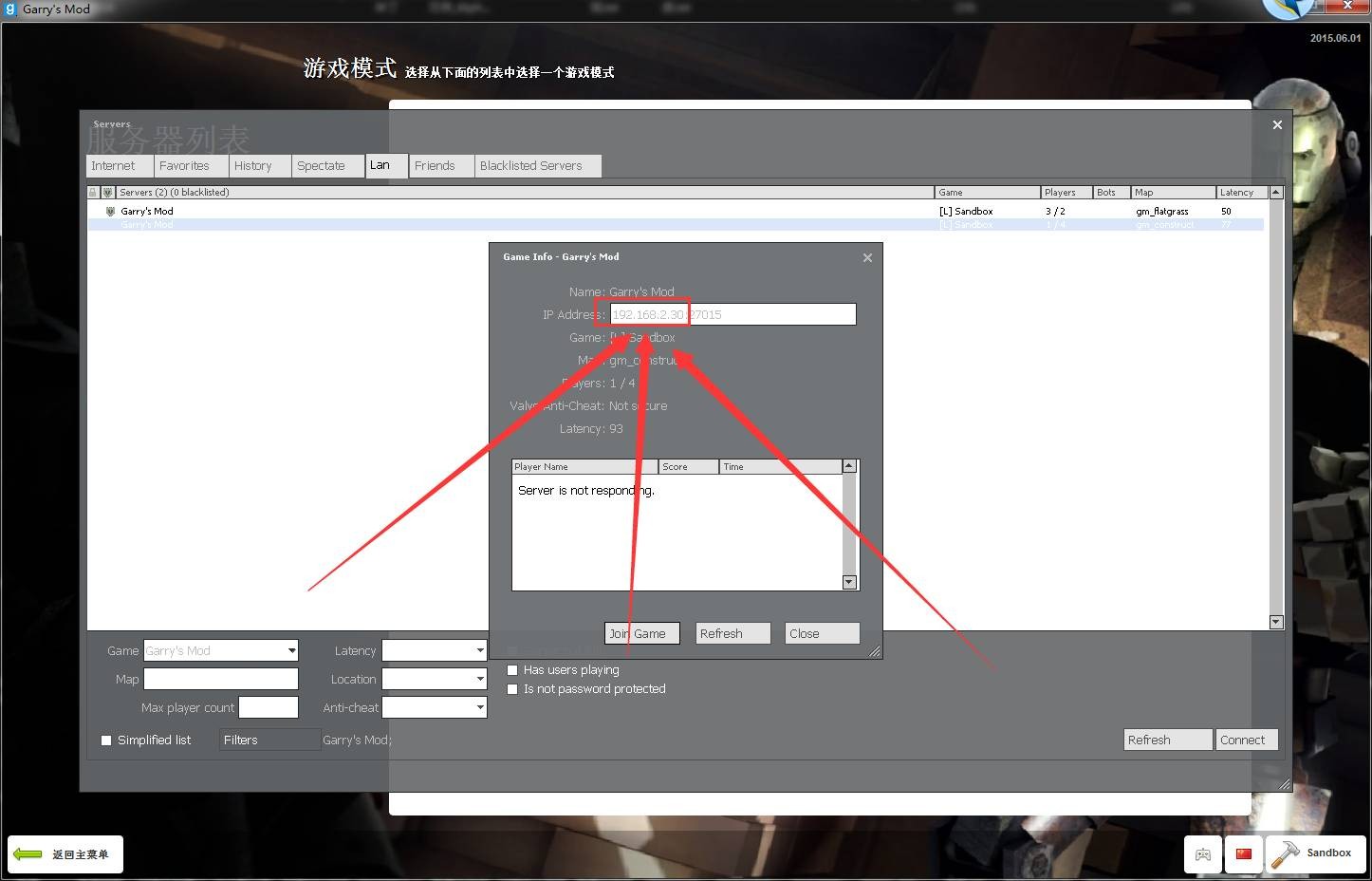Open the Anti-cheat filter dropdown
Viewport: 1372px width, 881px height.
[x=478, y=707]
